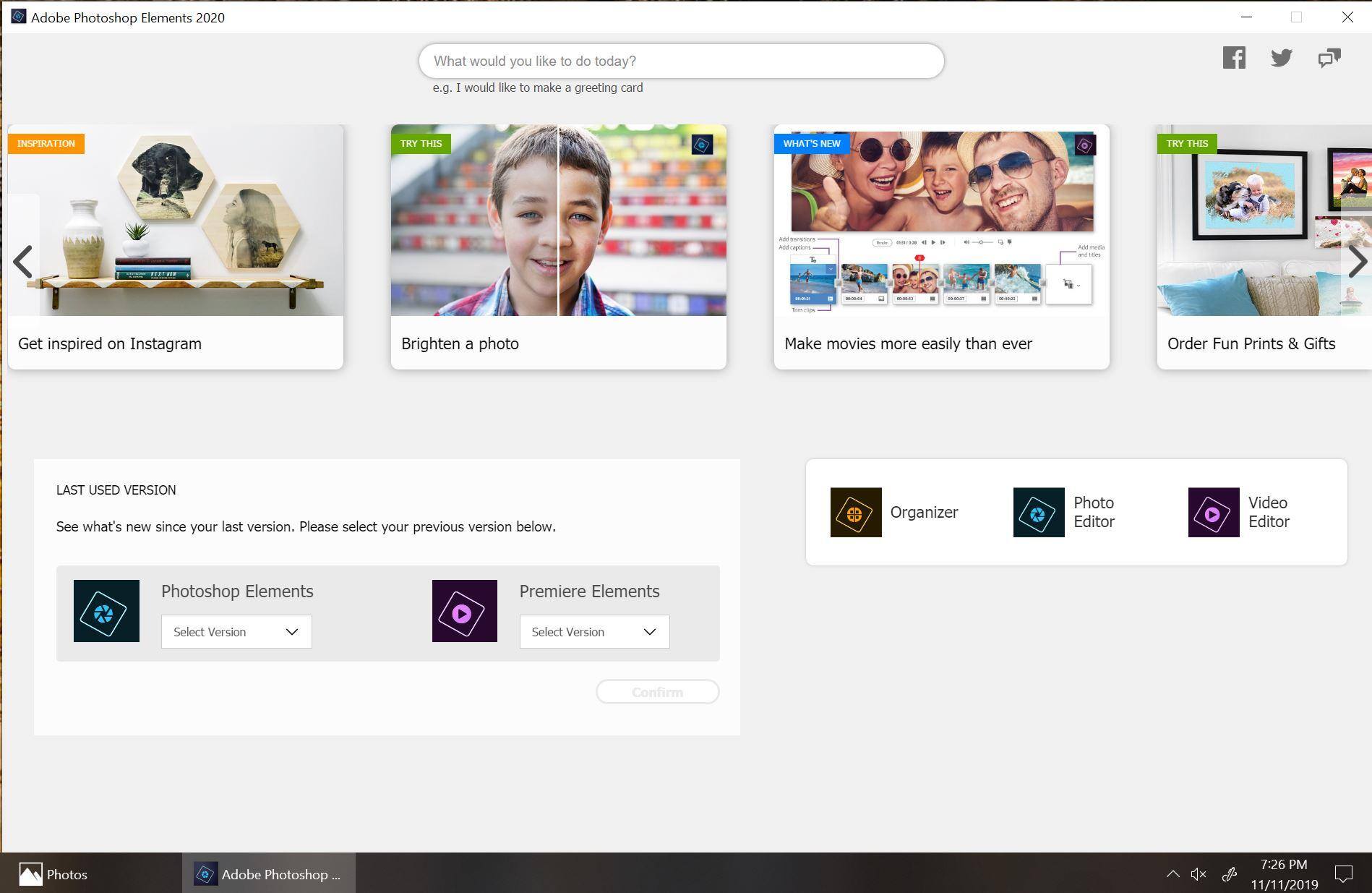Show hidden system tray icons chevron
This screenshot has height=893, width=1372.
point(1172,874)
